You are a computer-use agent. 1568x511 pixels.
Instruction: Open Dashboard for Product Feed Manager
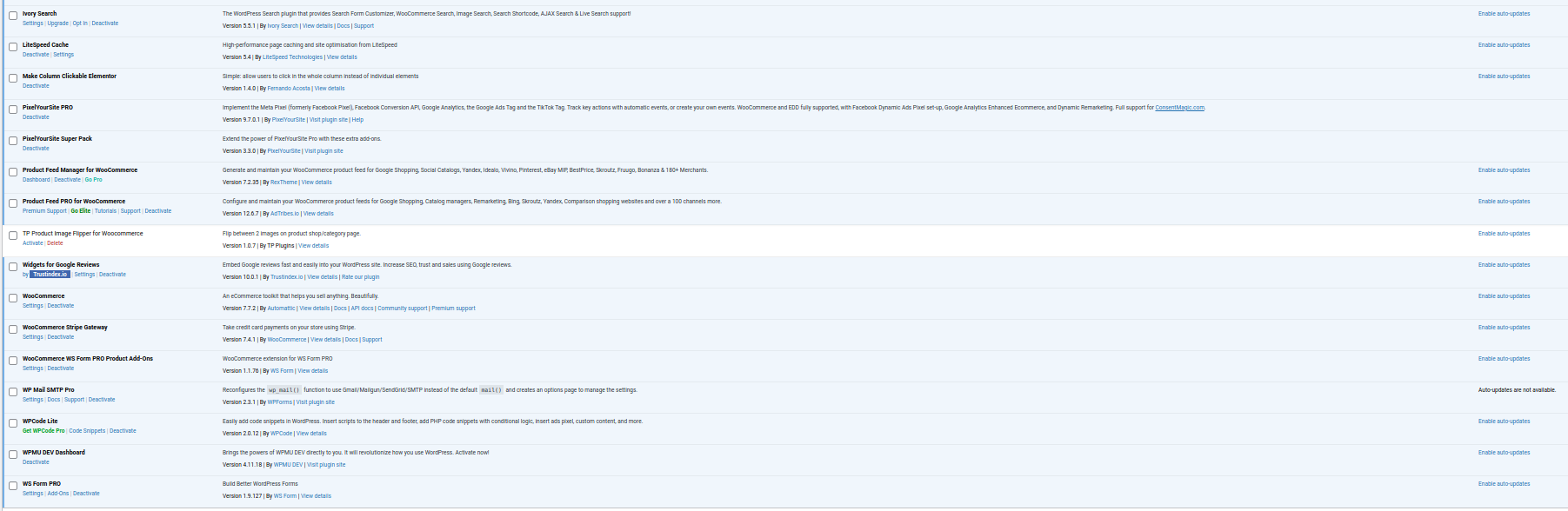click(x=36, y=180)
